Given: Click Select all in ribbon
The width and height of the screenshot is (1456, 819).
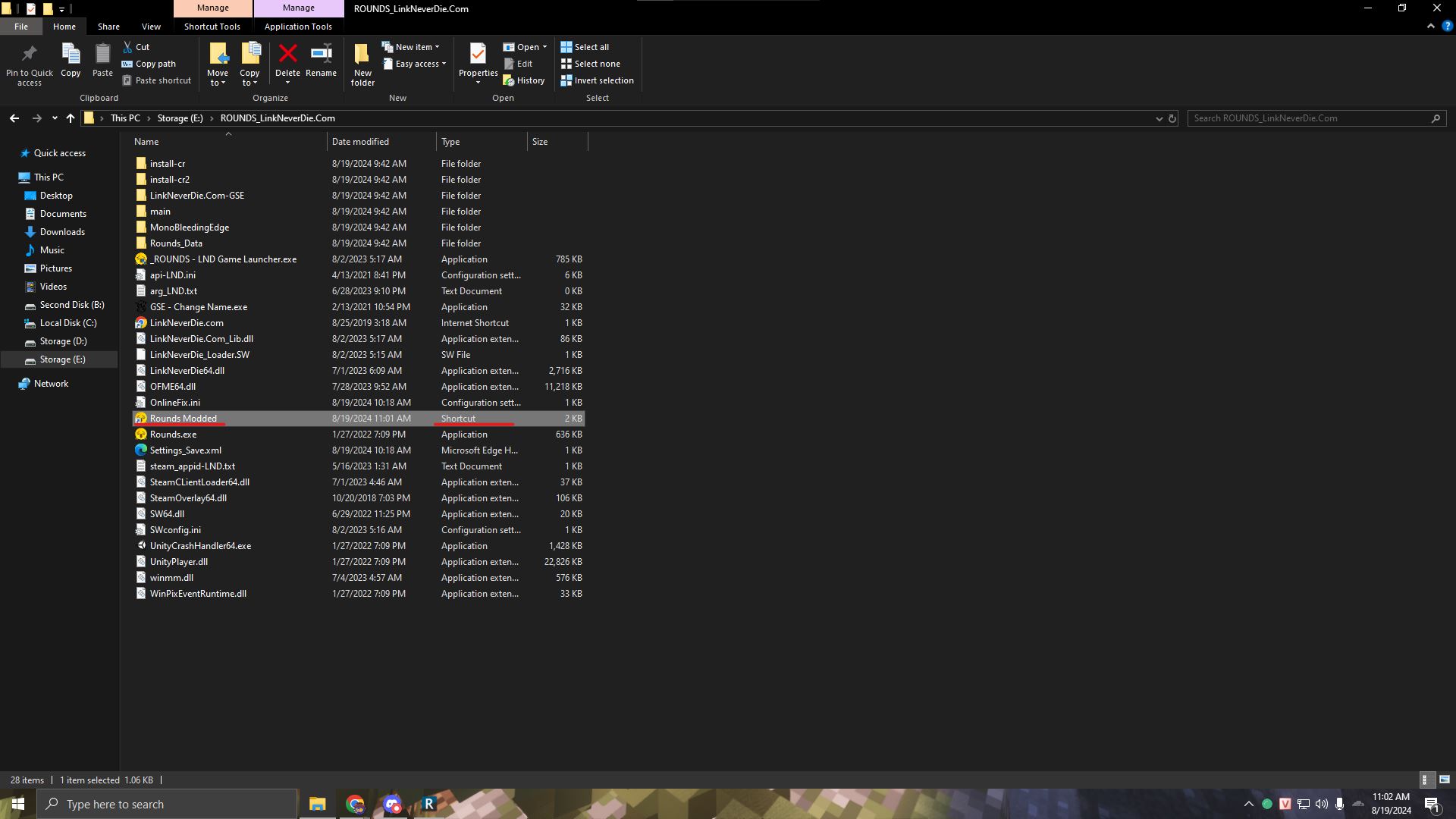Looking at the screenshot, I should pos(585,47).
